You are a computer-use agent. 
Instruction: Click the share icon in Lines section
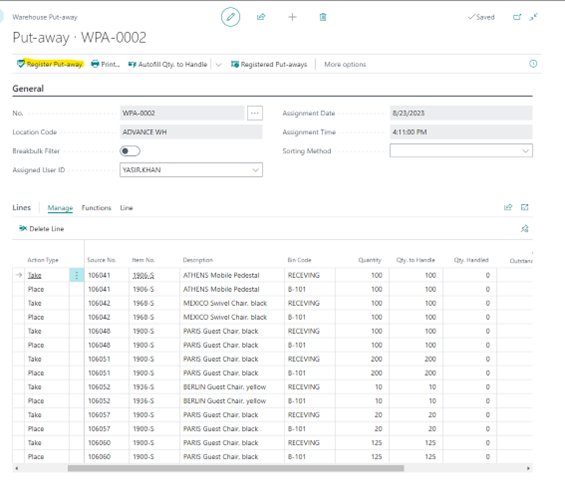[x=508, y=207]
